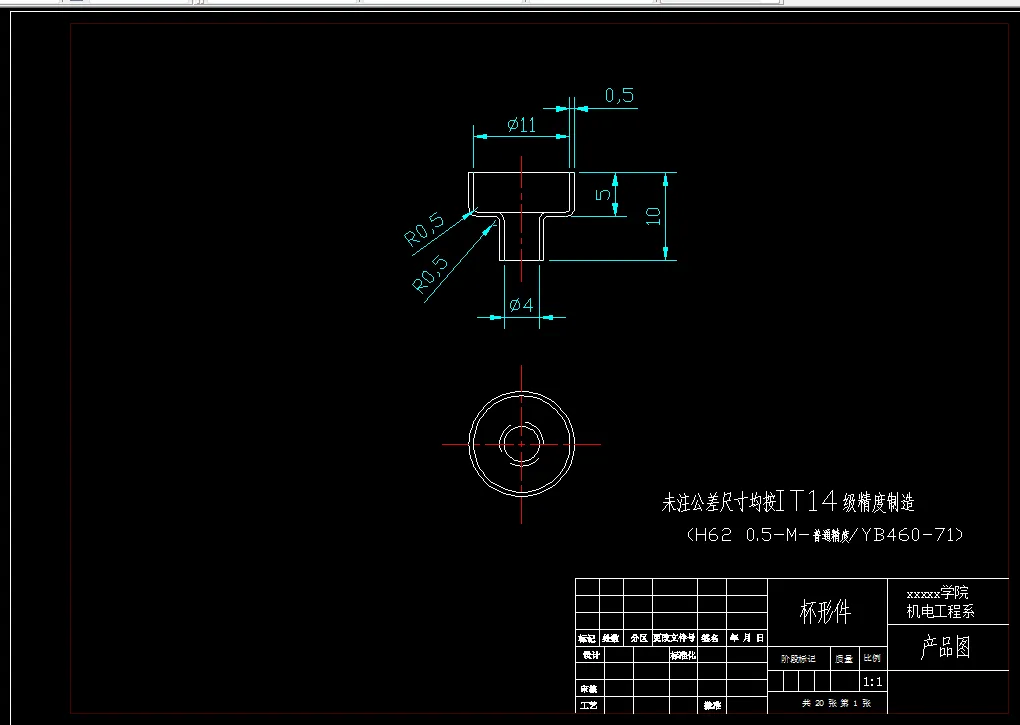
Task: Click the 标记 cell in the title block
Action: (587, 639)
